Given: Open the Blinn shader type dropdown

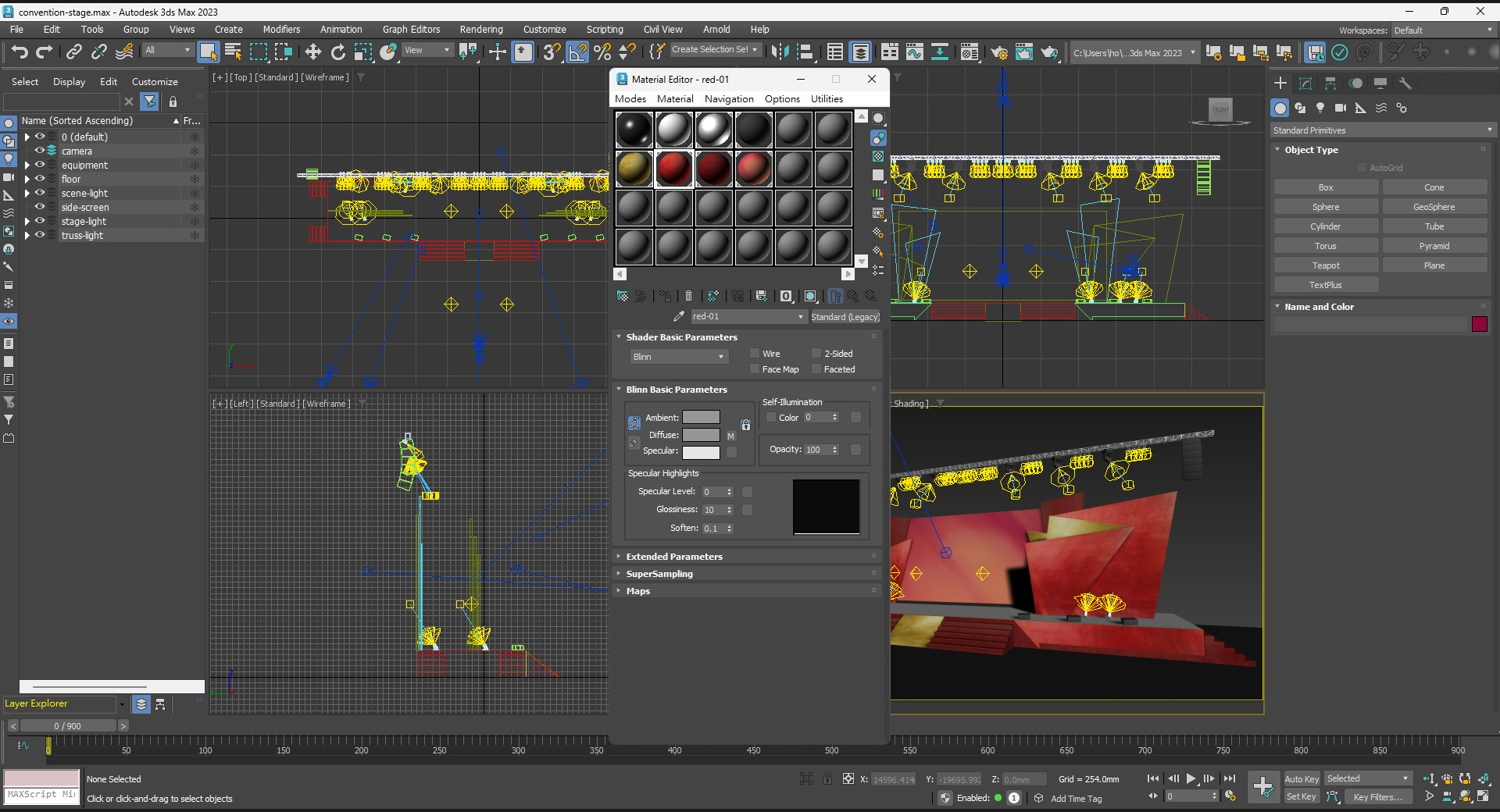Looking at the screenshot, I should coord(678,357).
